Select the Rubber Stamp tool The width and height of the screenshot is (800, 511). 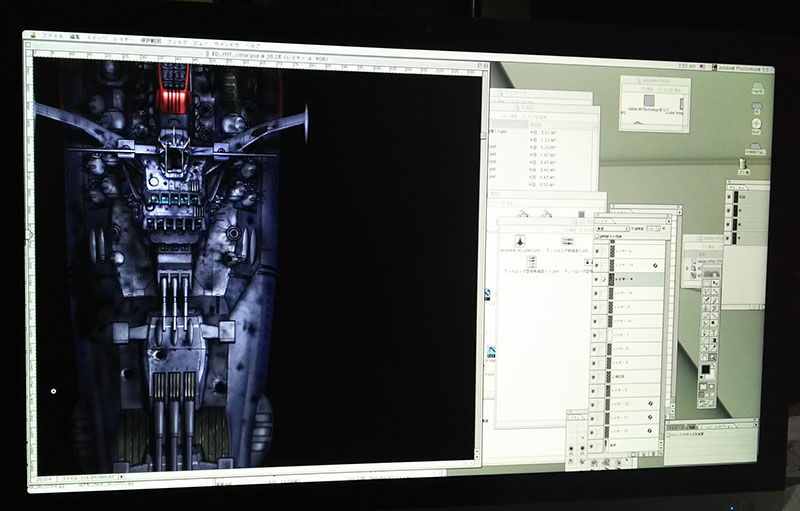coord(707,308)
